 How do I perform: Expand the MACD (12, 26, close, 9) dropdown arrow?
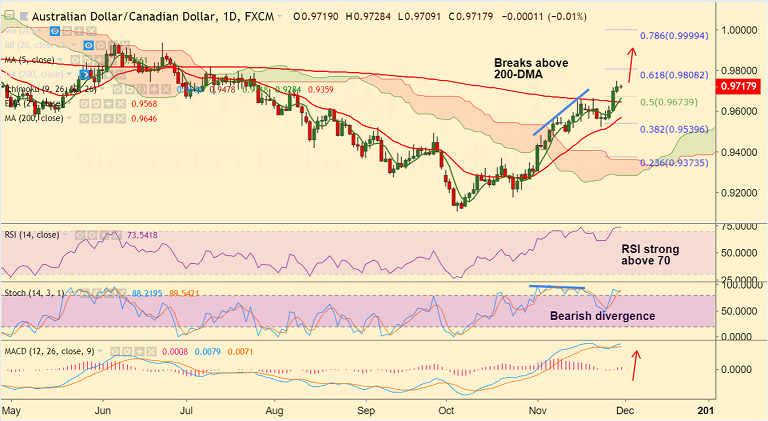click(100, 351)
